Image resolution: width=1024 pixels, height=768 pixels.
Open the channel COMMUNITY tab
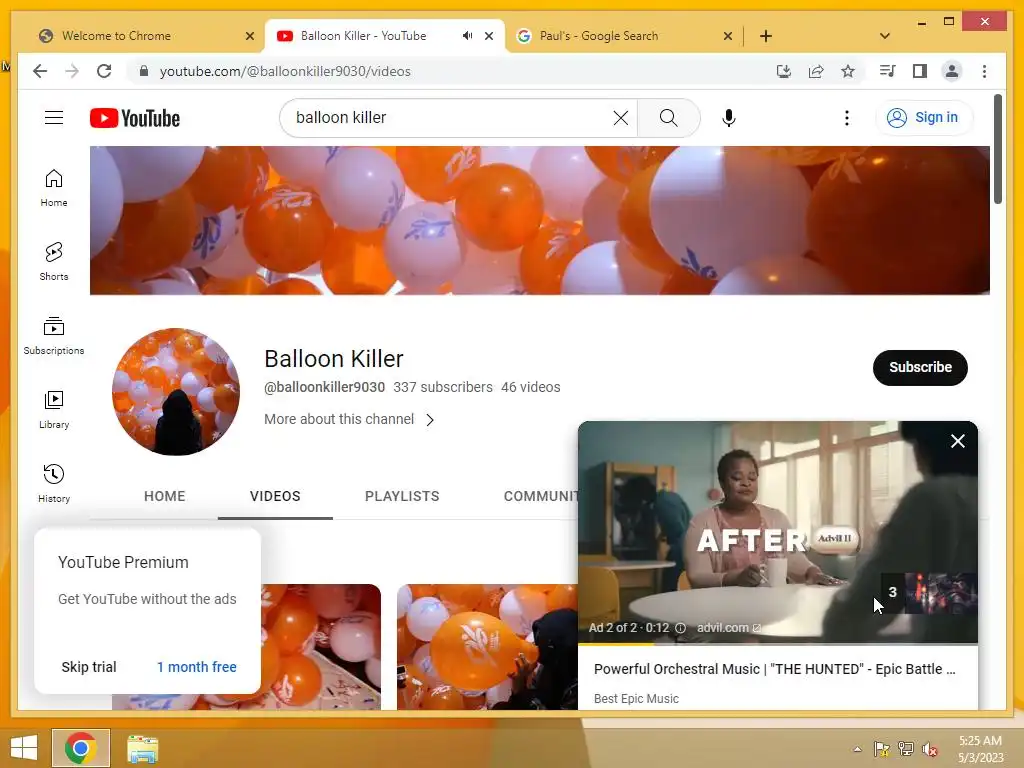[540, 496]
